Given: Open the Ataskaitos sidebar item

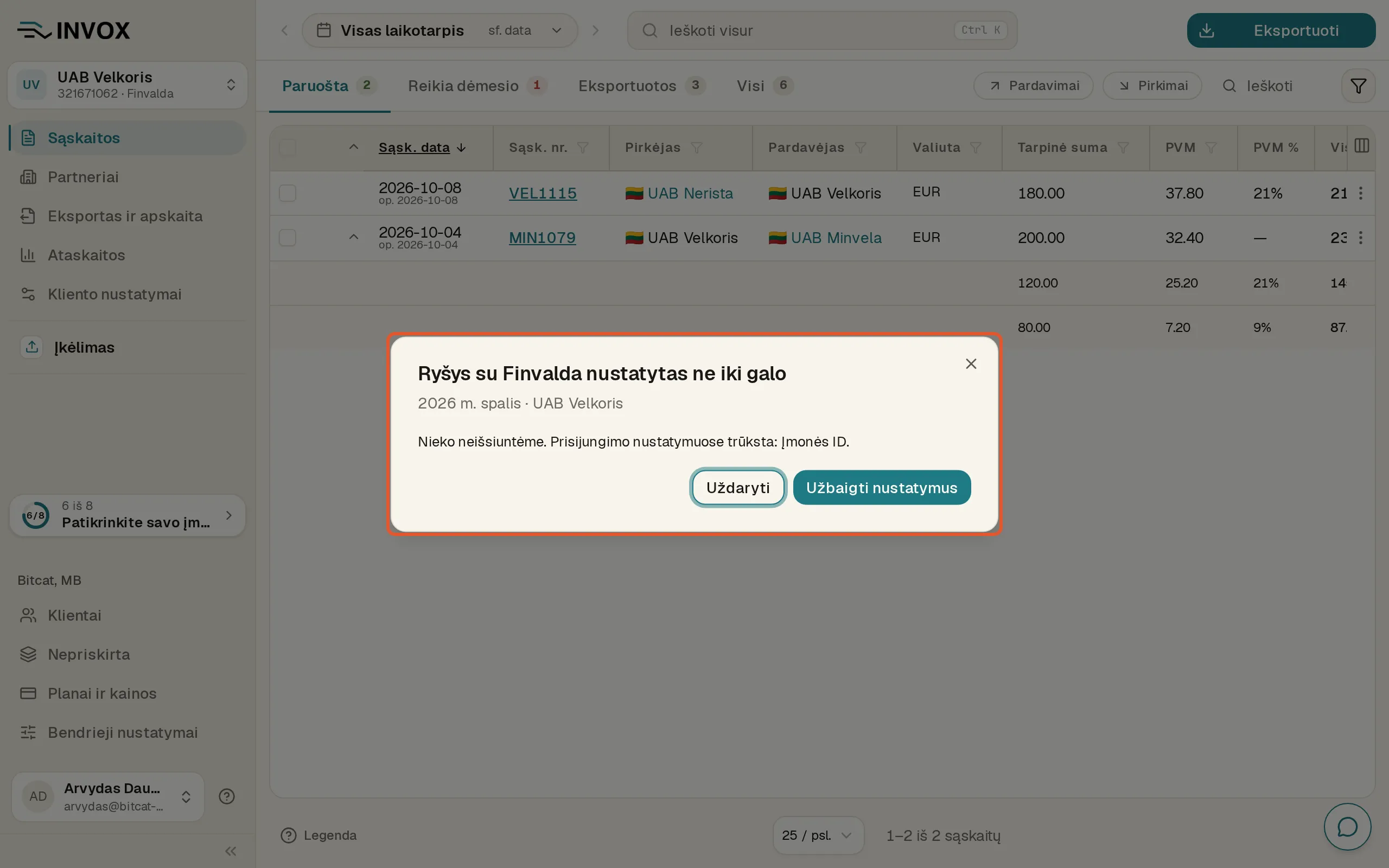Looking at the screenshot, I should tap(128, 255).
